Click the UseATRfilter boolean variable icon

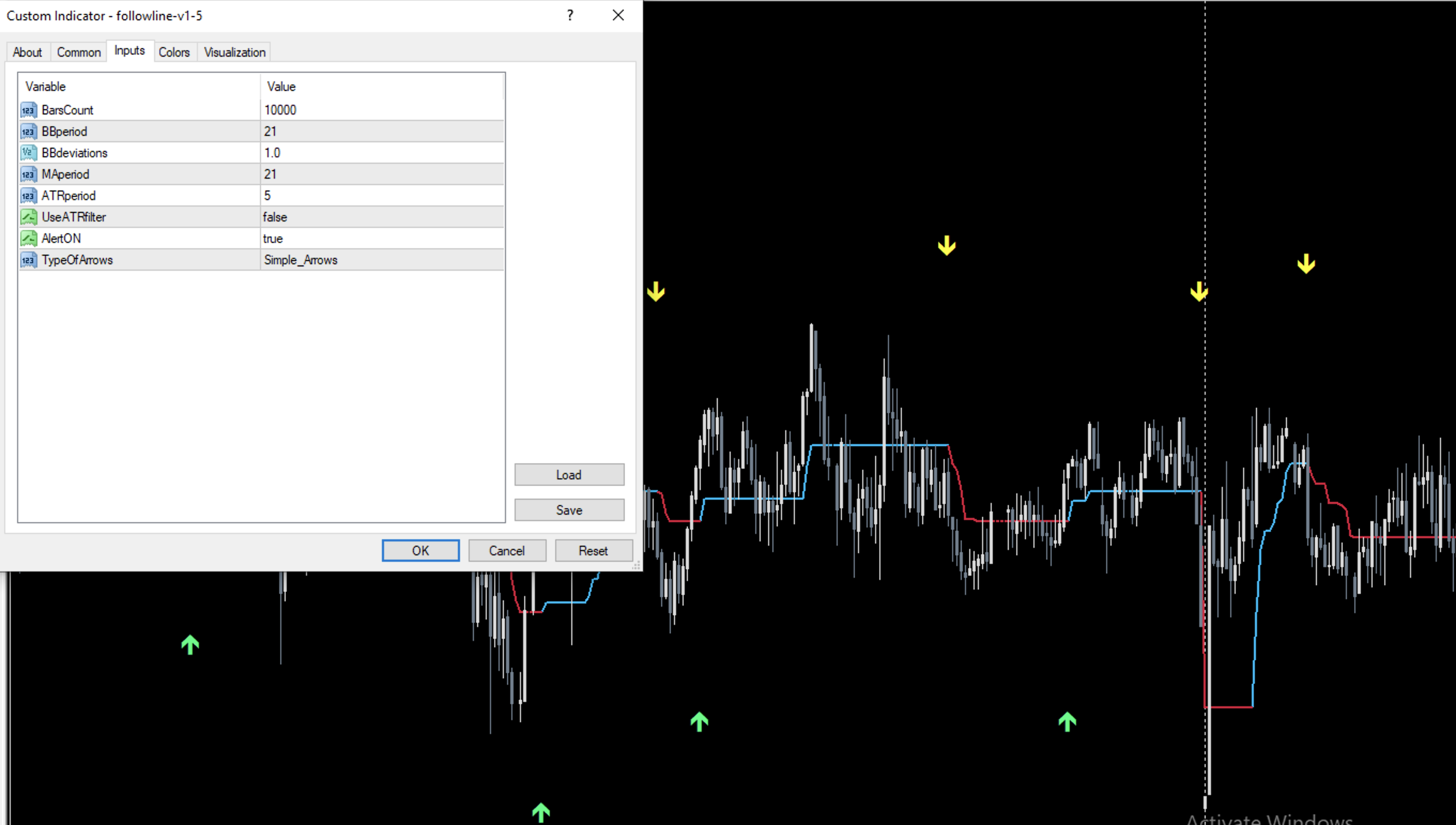point(28,217)
